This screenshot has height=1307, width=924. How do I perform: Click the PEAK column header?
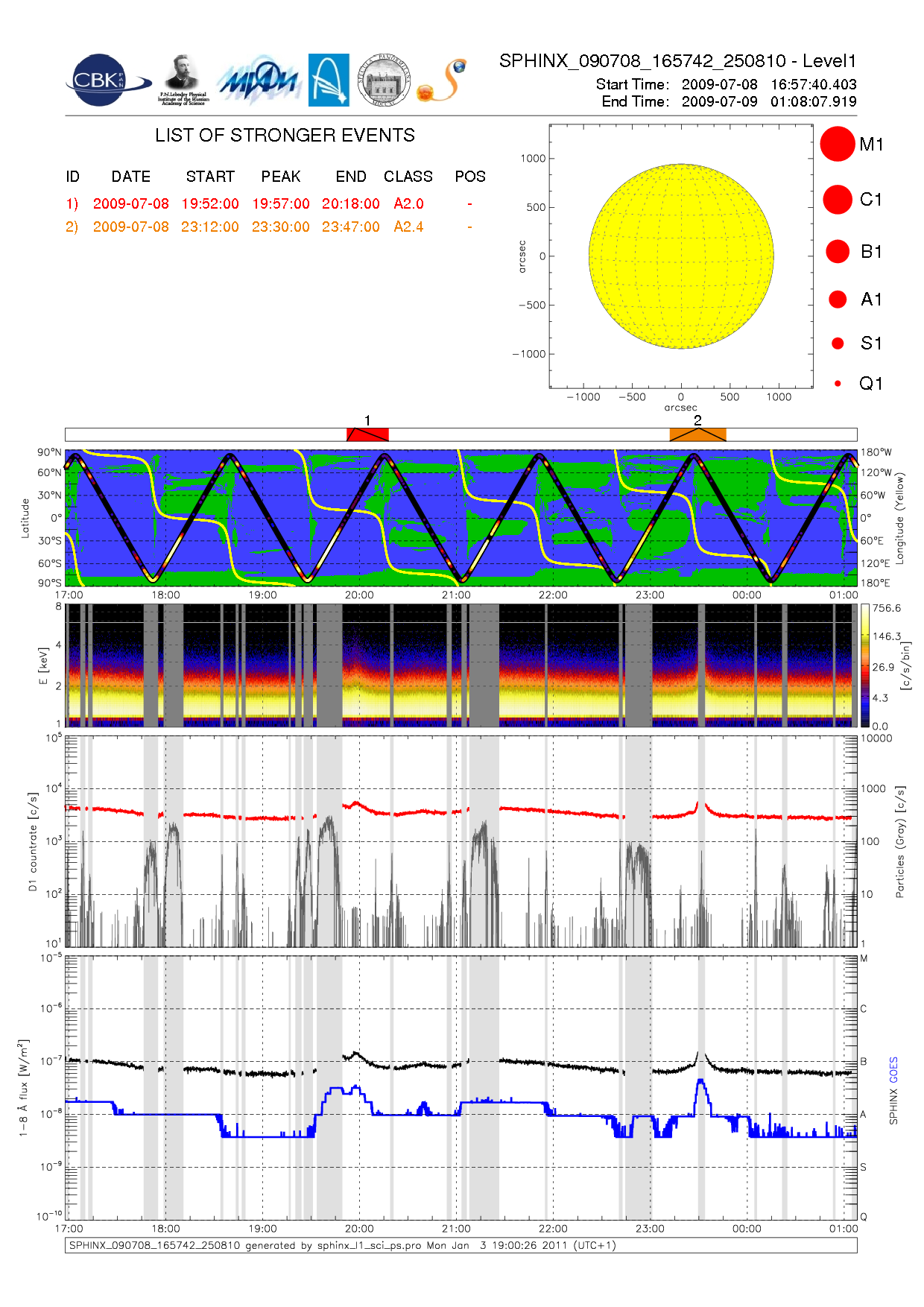click(x=280, y=177)
